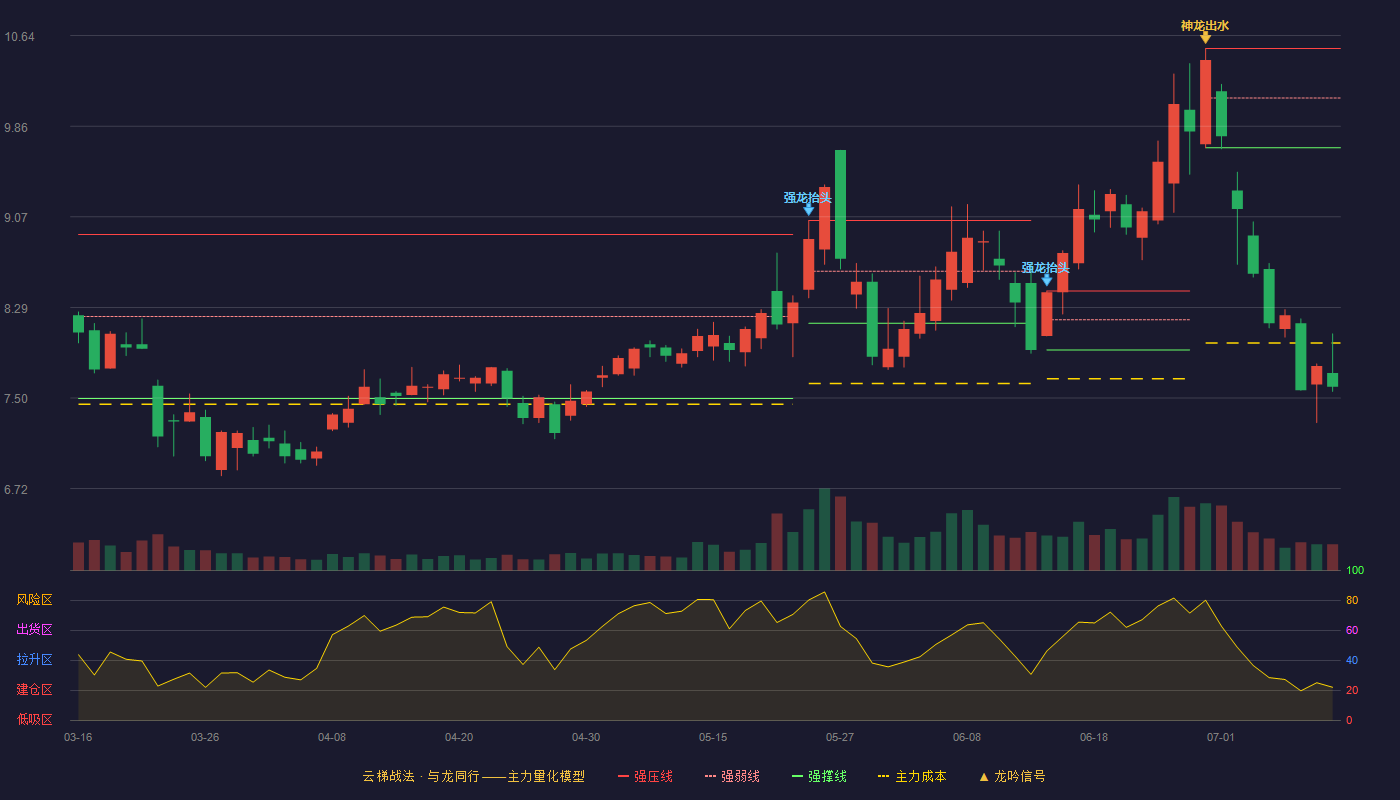Click the 04-20 date label

click(459, 737)
